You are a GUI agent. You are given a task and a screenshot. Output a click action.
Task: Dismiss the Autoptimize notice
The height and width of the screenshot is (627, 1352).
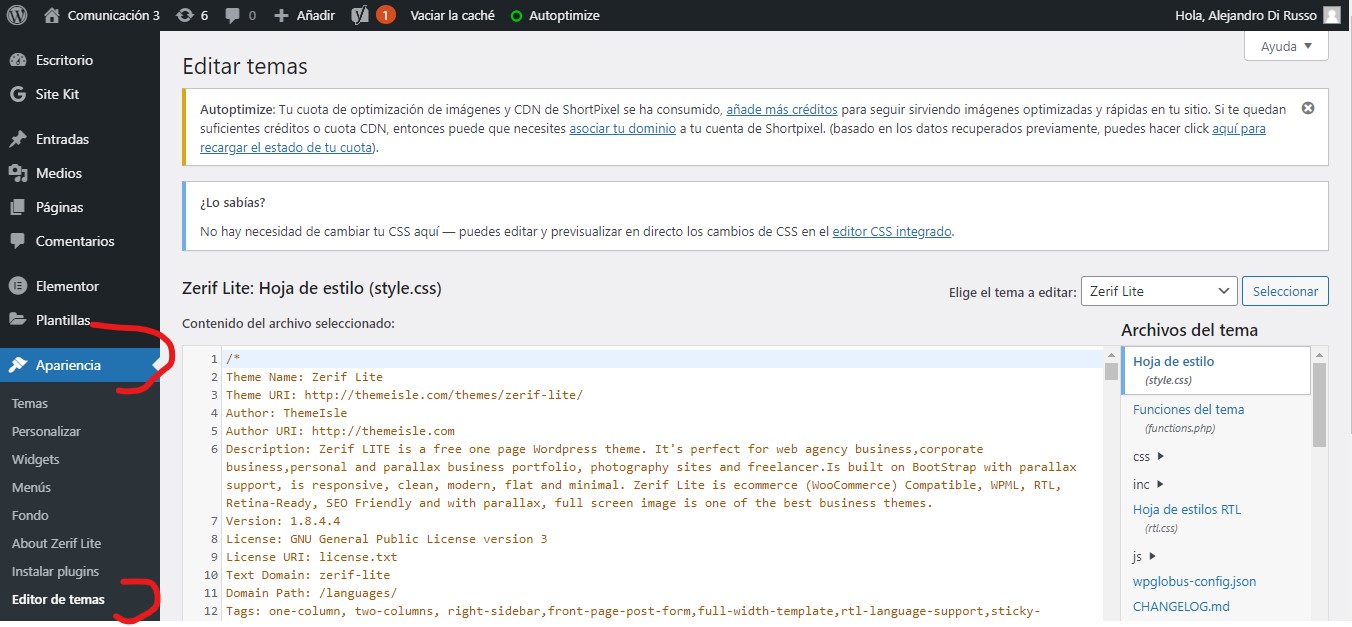click(1308, 108)
